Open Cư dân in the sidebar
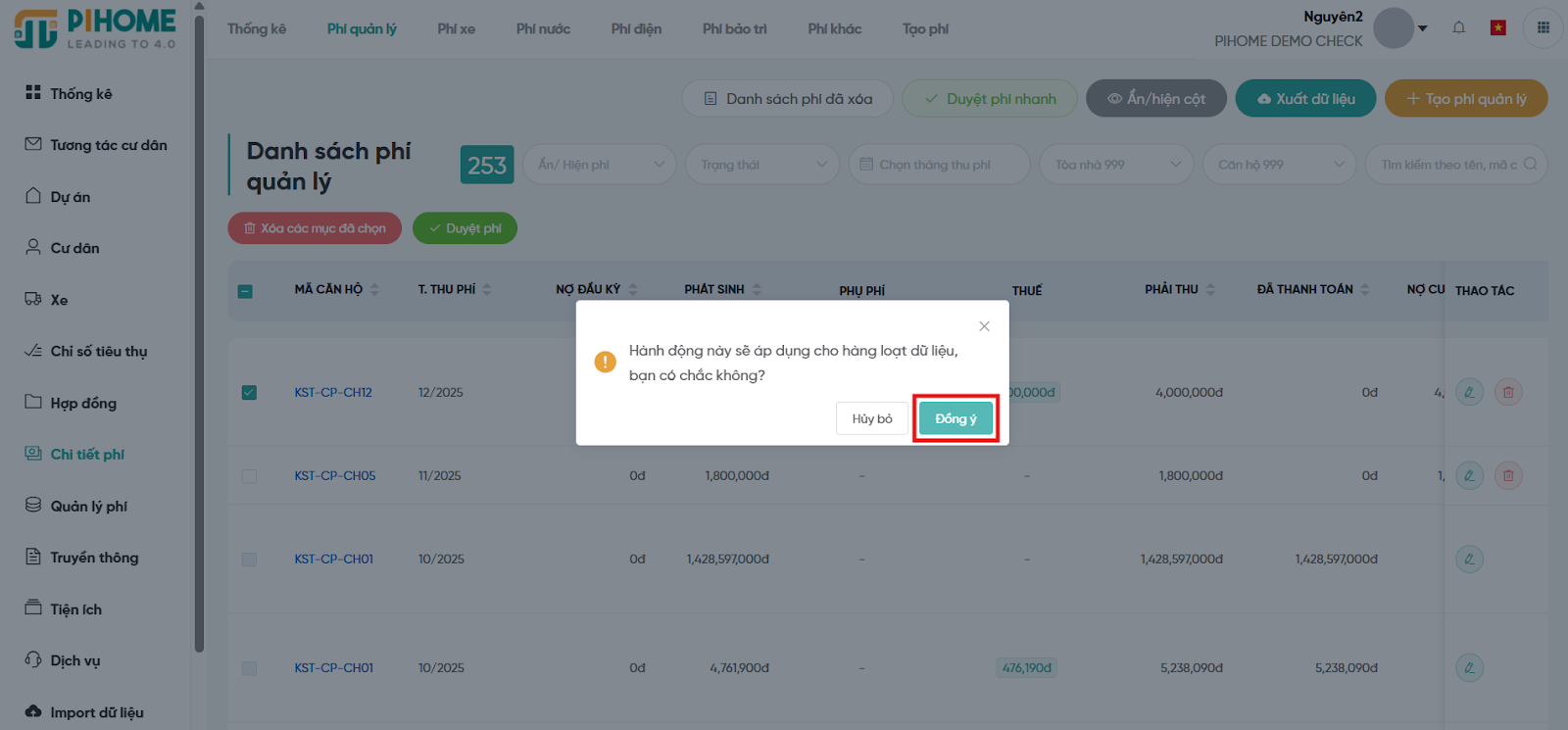 (x=74, y=248)
